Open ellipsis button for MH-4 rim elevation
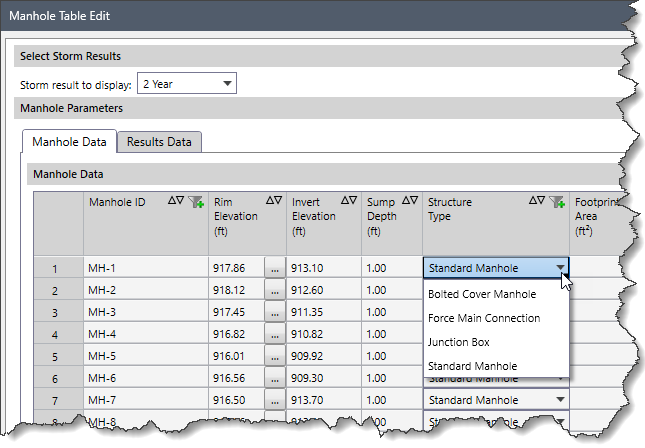Viewport: 645px width, 448px height. pos(274,334)
